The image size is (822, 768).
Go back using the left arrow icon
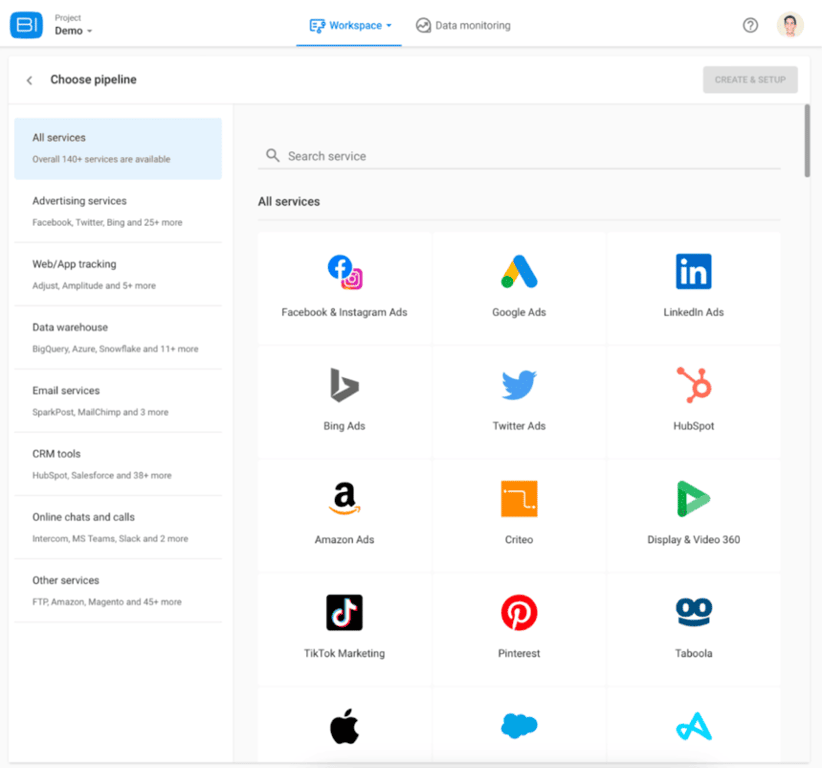pyautogui.click(x=29, y=80)
